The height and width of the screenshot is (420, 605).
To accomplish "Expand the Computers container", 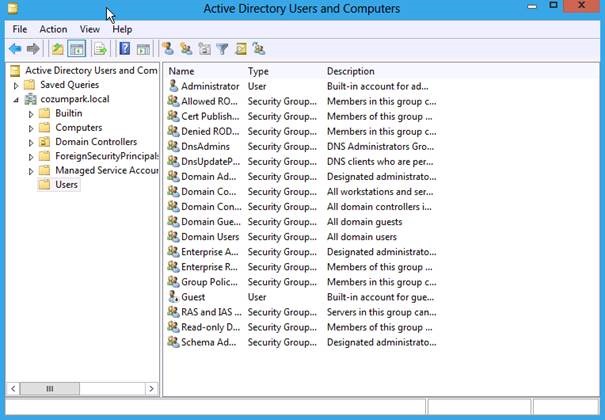I will pyautogui.click(x=31, y=128).
